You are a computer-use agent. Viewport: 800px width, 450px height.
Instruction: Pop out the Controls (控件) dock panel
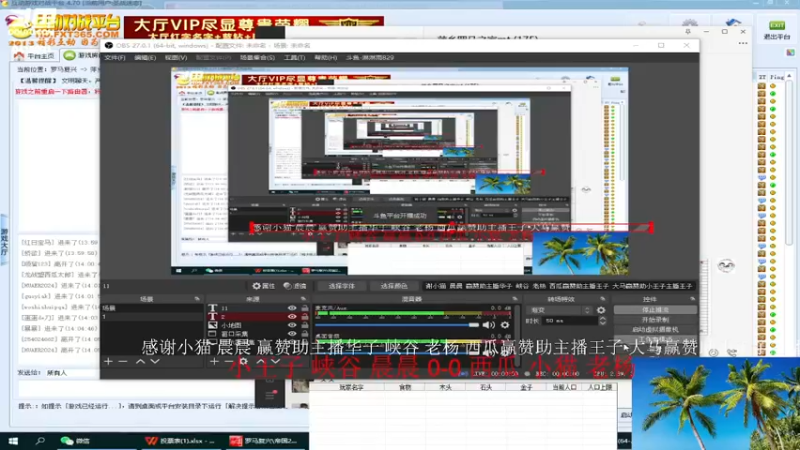pos(692,299)
